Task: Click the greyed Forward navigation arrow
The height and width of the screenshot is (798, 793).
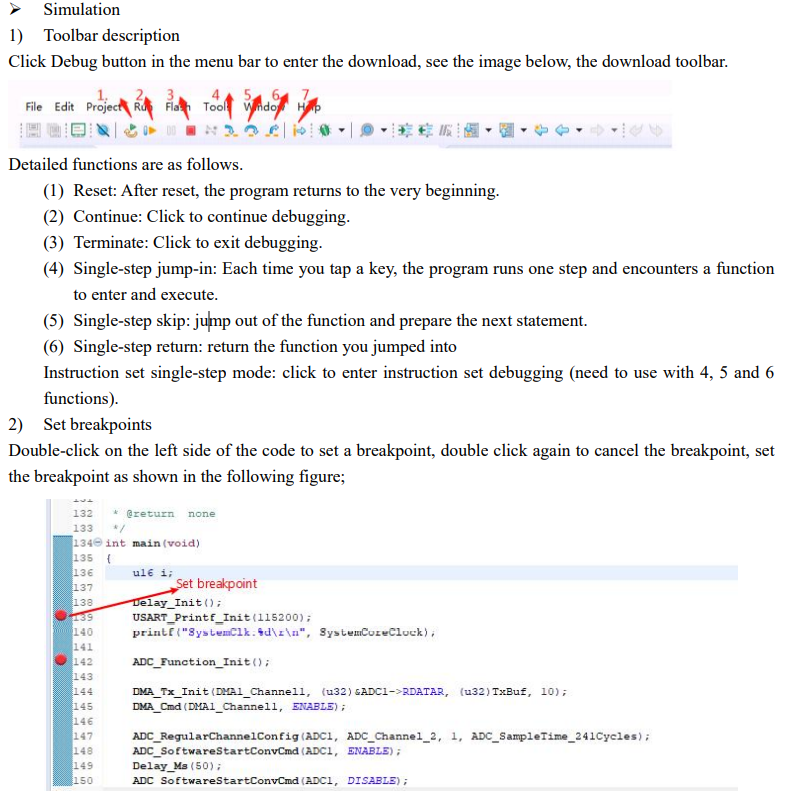Action: [597, 131]
